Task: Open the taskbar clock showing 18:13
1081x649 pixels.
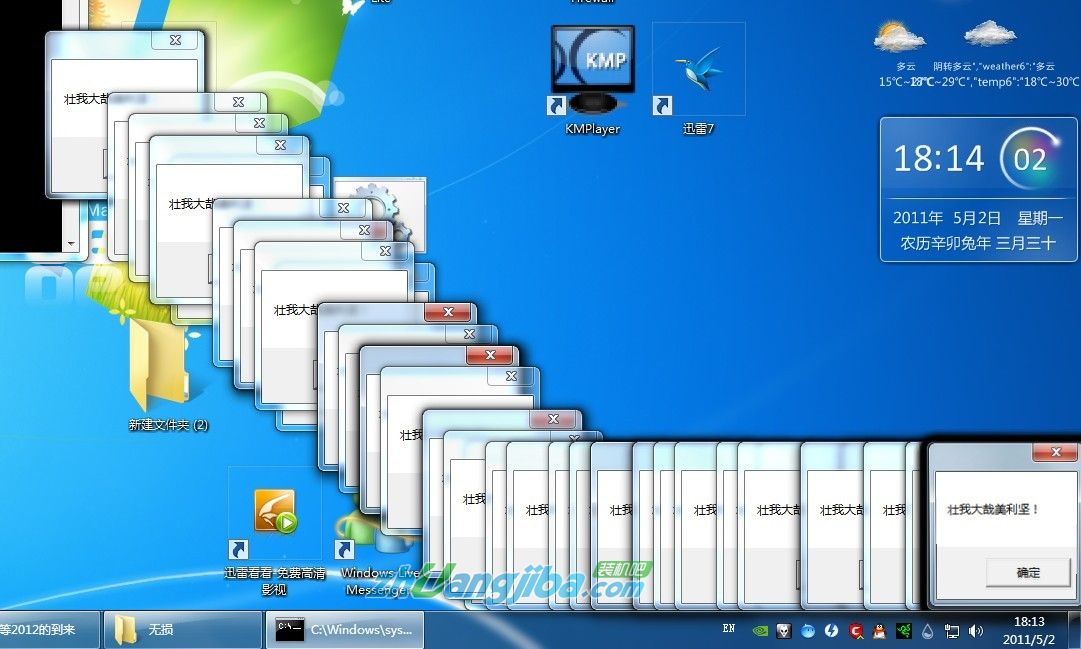Action: click(x=1029, y=630)
